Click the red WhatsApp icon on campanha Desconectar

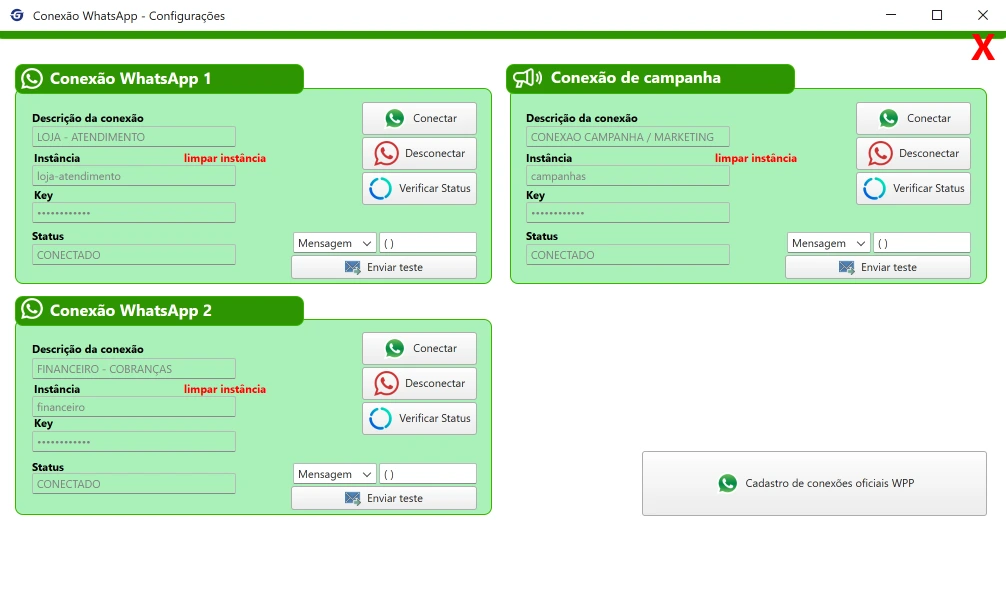pyautogui.click(x=880, y=153)
